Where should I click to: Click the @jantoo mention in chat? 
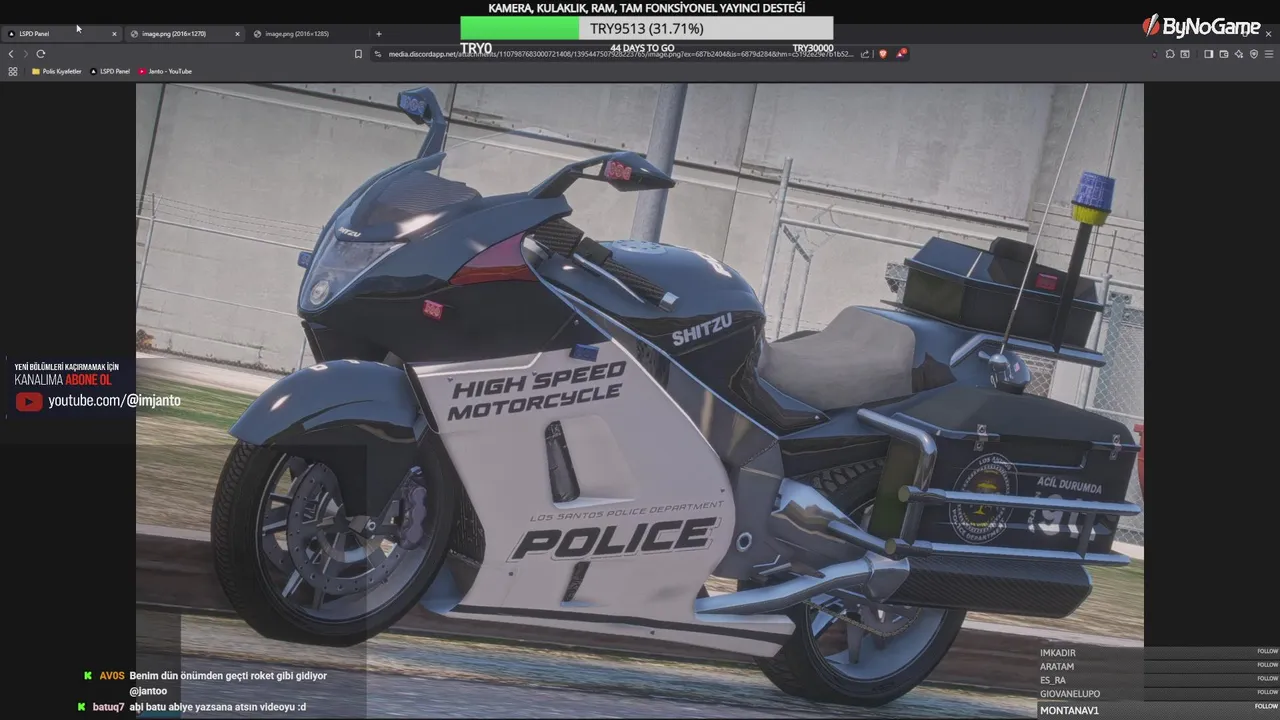click(x=148, y=691)
